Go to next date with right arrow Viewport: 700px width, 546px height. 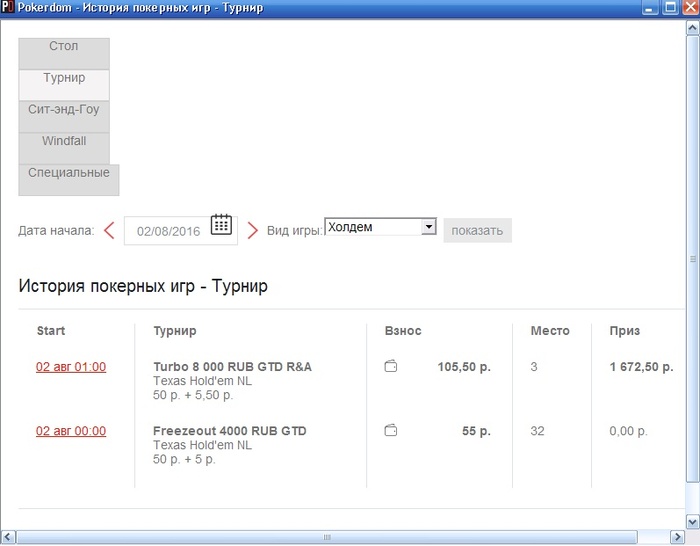[x=253, y=231]
